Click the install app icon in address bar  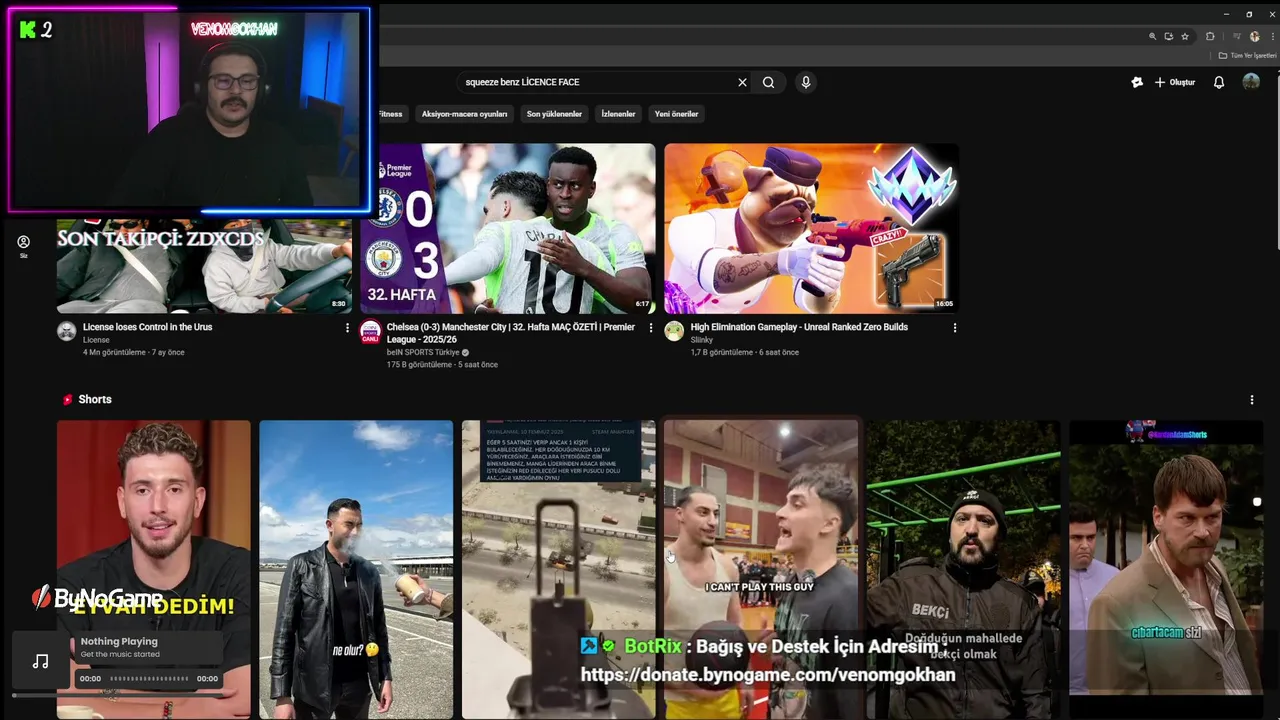[1168, 36]
